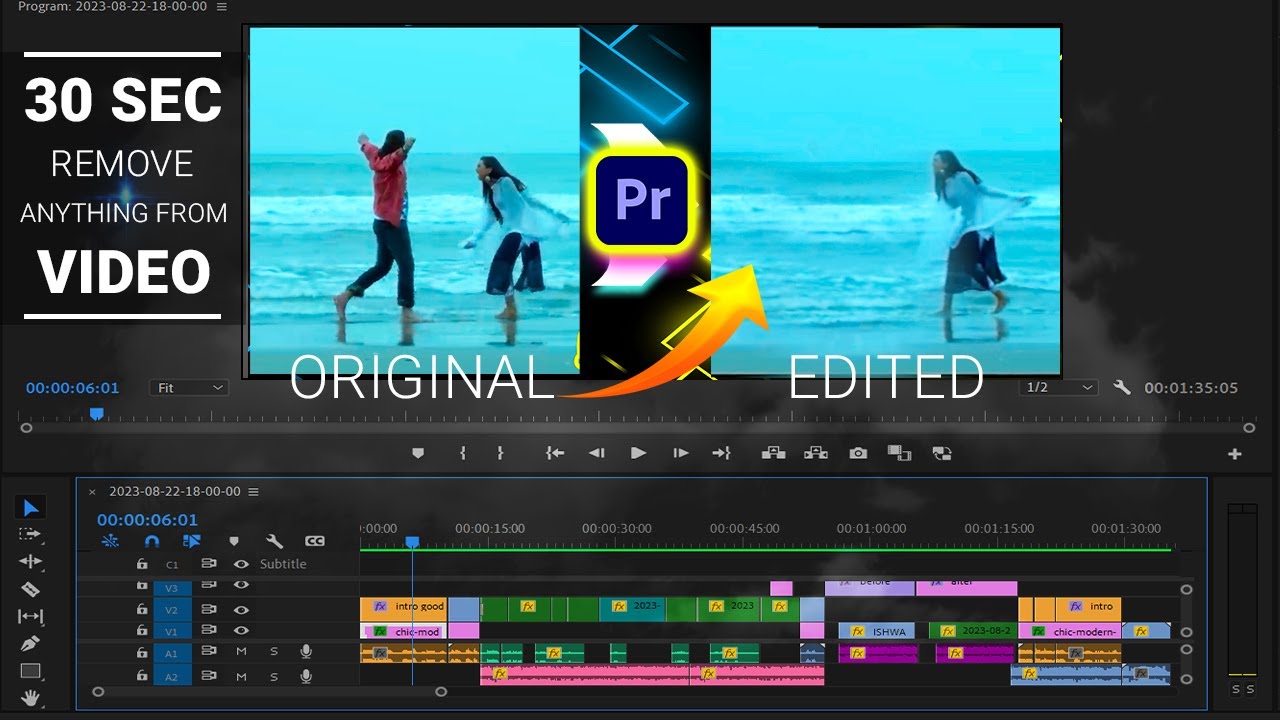Click the Program monitor playhead timecode 00:00:06:01
The width and height of the screenshot is (1280, 720).
73,388
